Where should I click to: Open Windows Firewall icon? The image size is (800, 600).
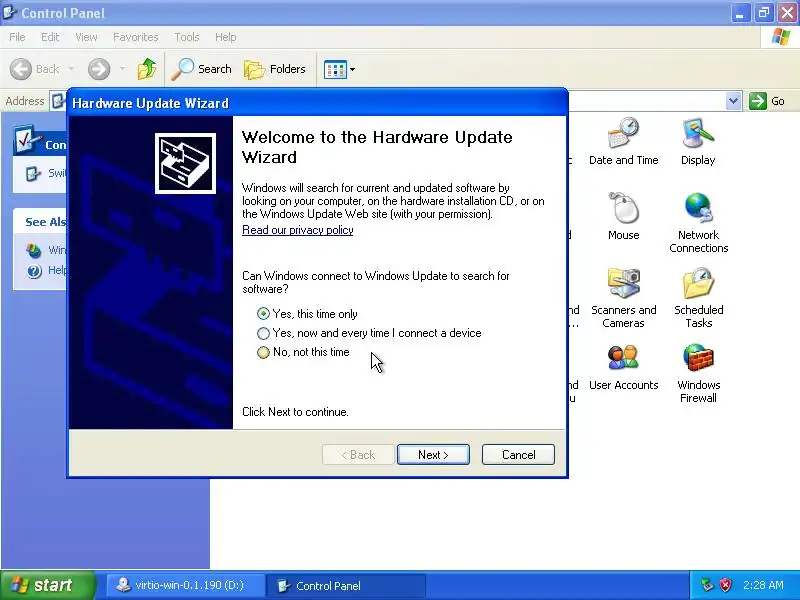698,373
